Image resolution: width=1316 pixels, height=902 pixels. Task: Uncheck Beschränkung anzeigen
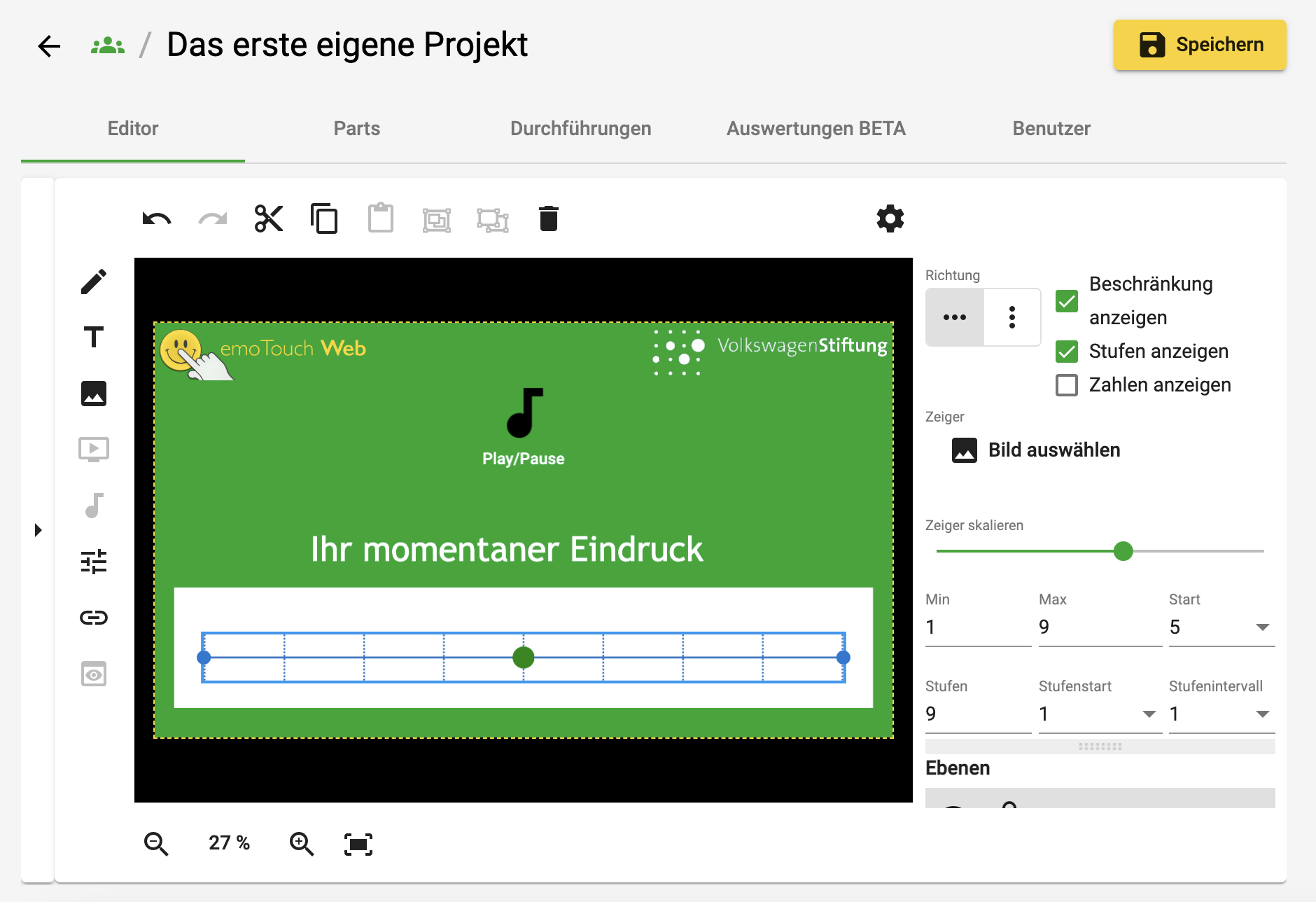(x=1067, y=301)
